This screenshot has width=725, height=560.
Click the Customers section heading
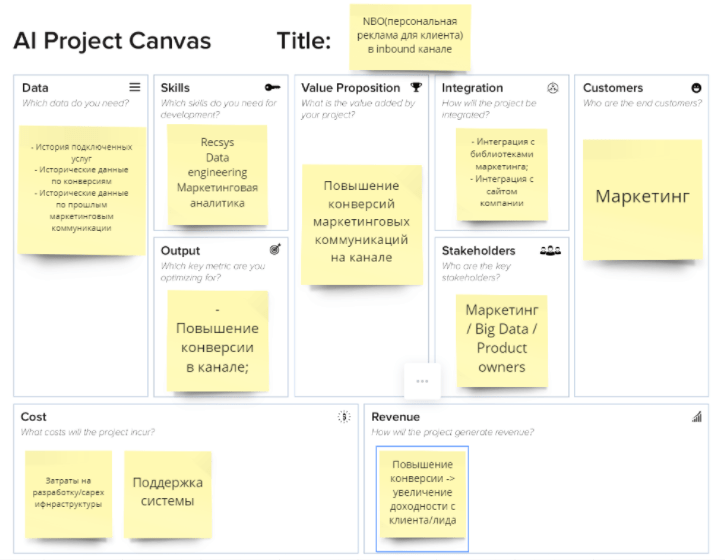tap(613, 88)
